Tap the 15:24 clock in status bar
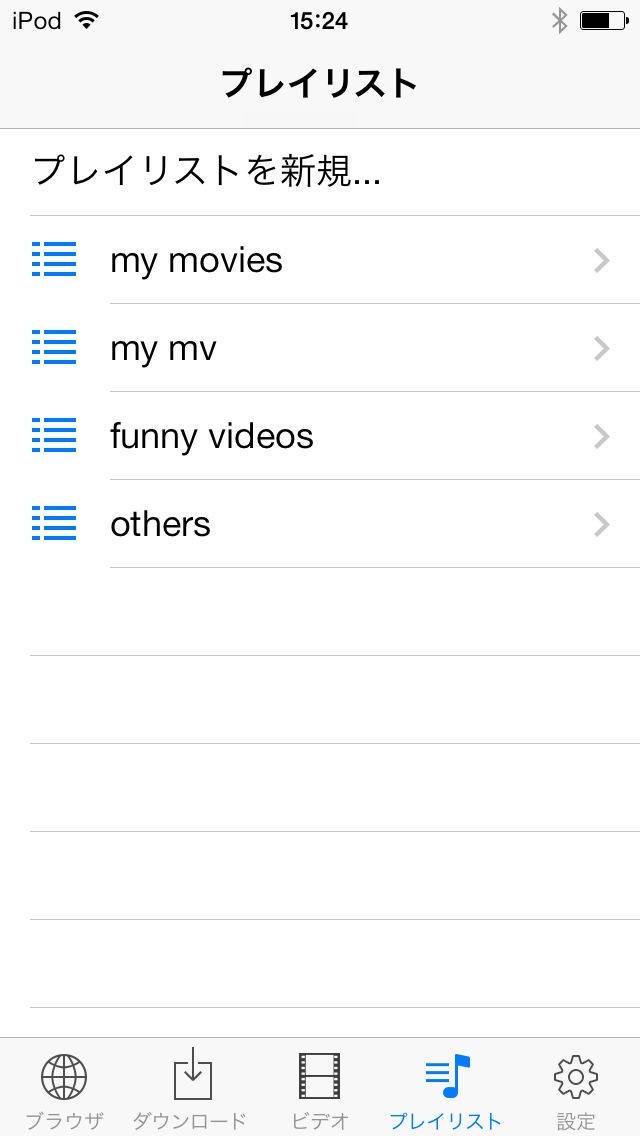This screenshot has width=640, height=1136. pyautogui.click(x=319, y=20)
